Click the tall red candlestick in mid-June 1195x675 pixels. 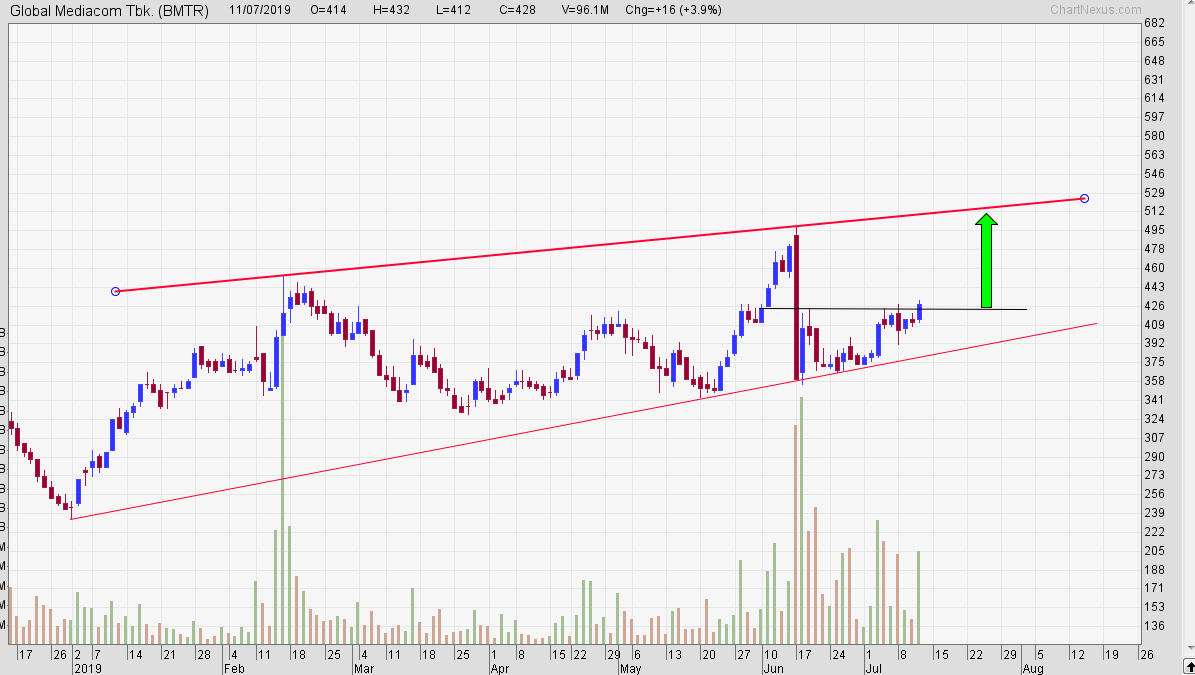(x=797, y=300)
